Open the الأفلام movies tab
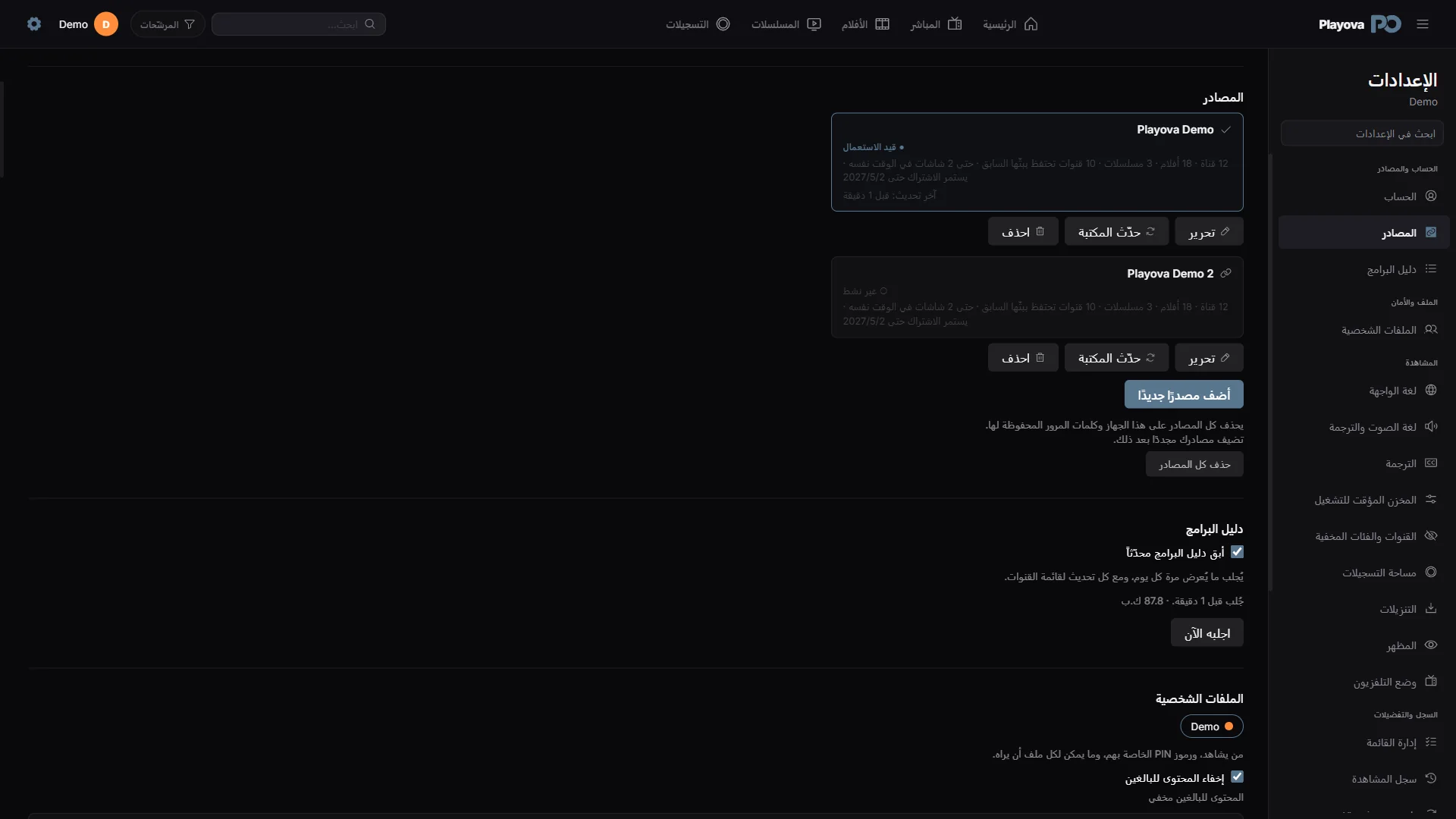The width and height of the screenshot is (1456, 819). coord(865,24)
